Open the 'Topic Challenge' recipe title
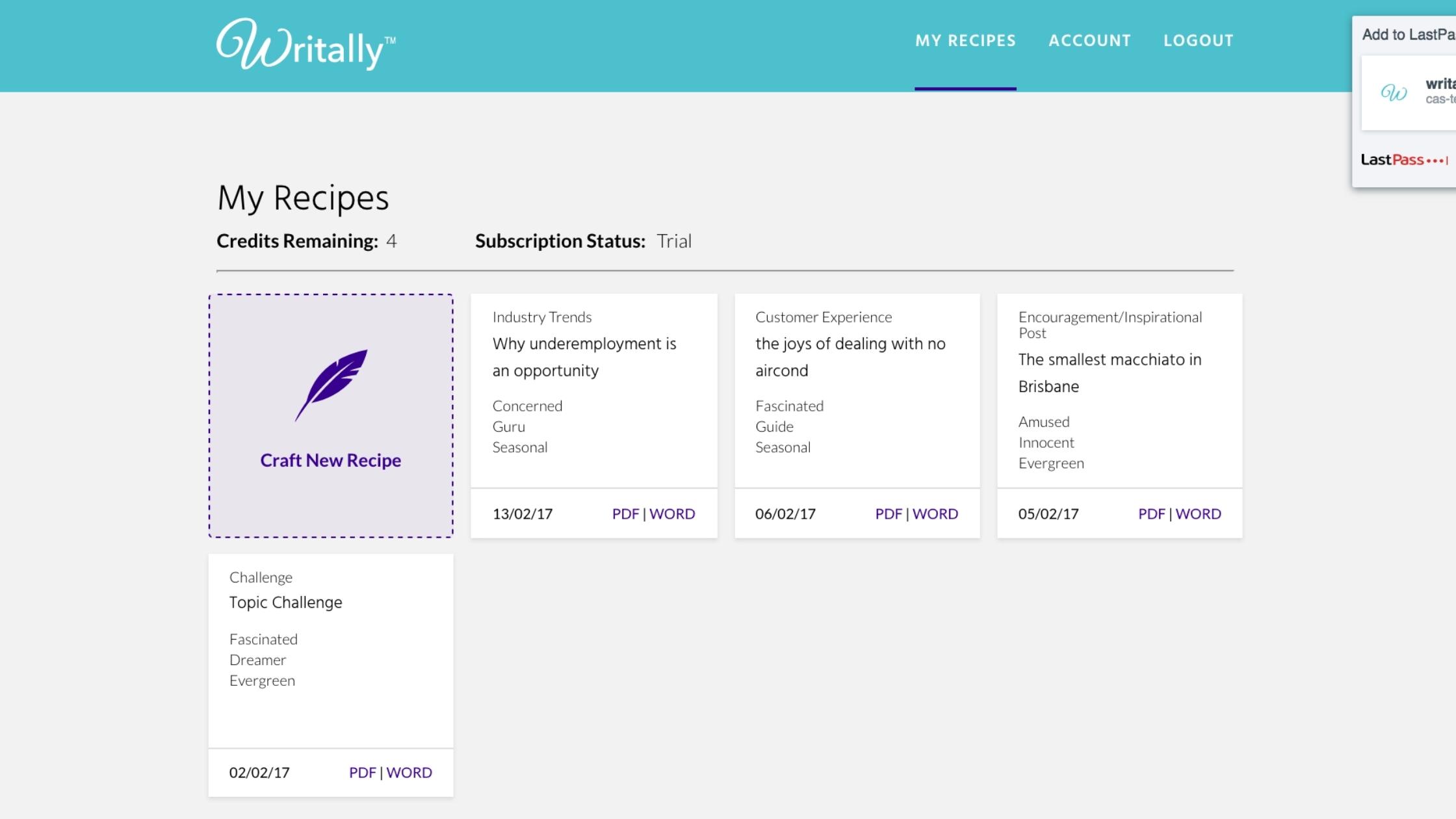Screen dimensions: 1456x819 coord(285,603)
